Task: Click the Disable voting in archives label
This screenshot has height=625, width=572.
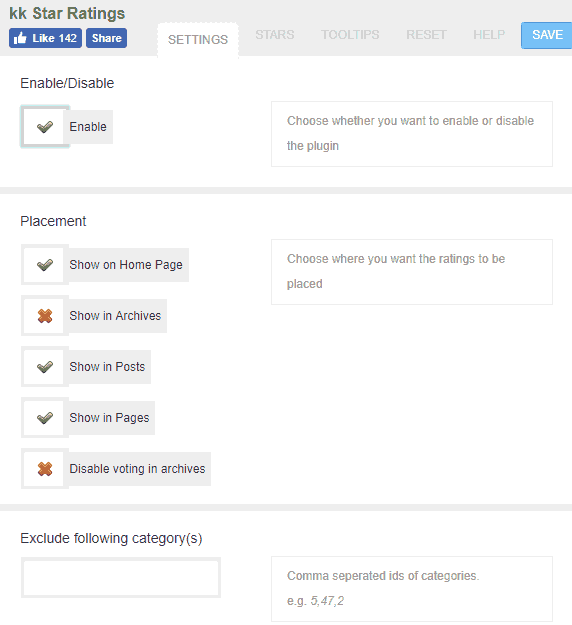Action: pyautogui.click(x=138, y=469)
